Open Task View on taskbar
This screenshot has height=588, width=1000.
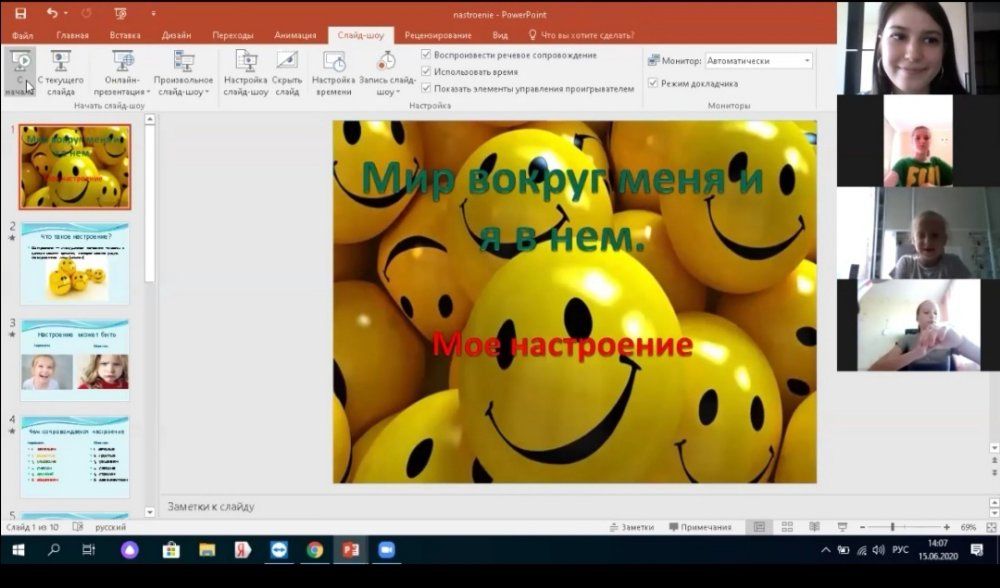[x=89, y=550]
